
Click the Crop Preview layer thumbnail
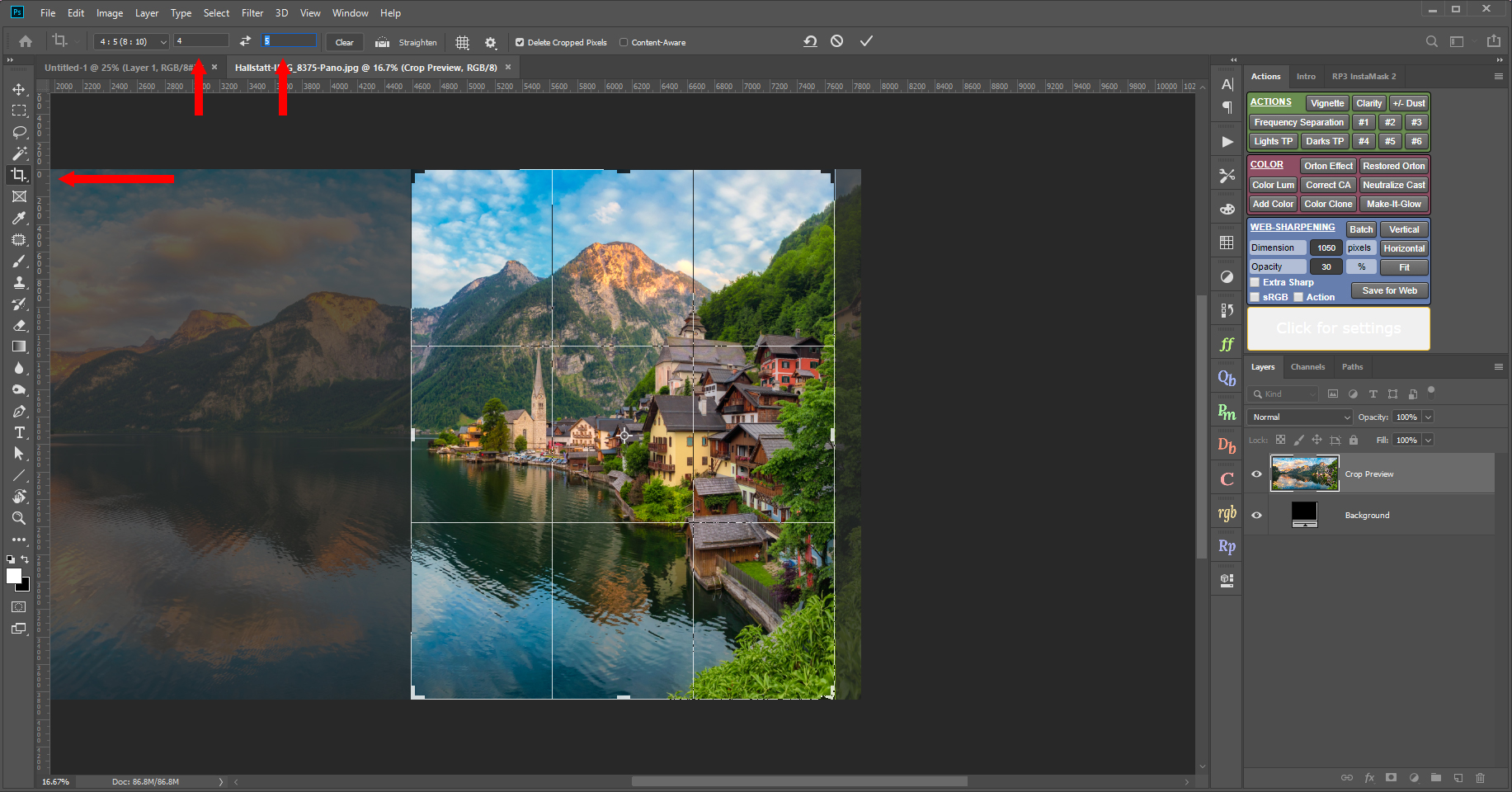(x=1304, y=474)
